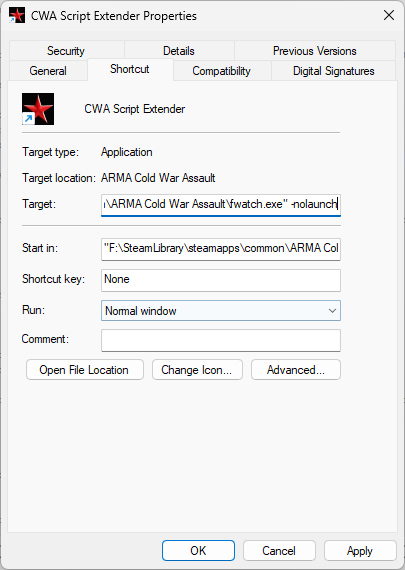This screenshot has height=570, width=405.
Task: Click the red star shortcut icon
Action: [38, 109]
